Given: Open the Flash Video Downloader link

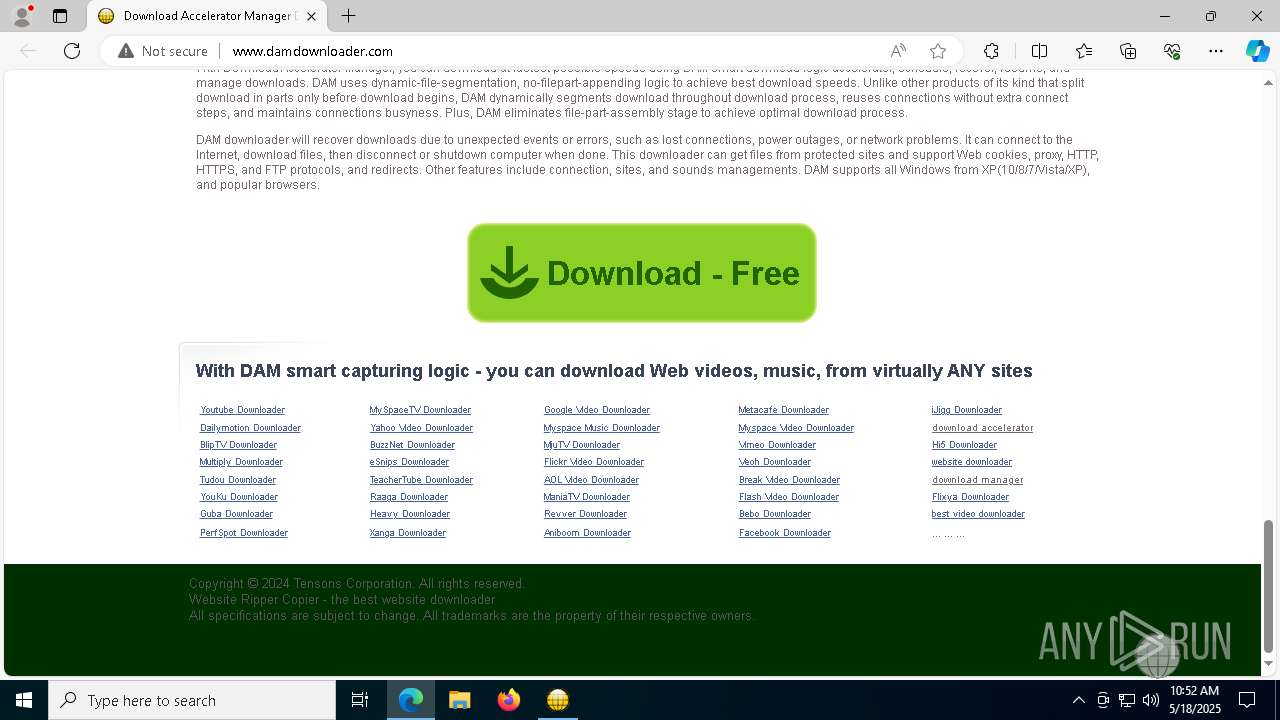Looking at the screenshot, I should [789, 497].
